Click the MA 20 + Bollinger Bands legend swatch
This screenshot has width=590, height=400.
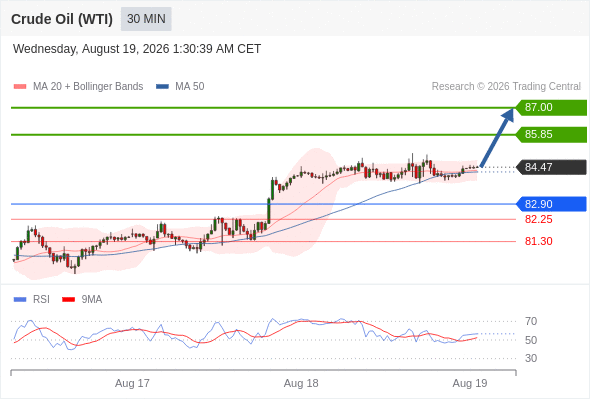coord(20,87)
